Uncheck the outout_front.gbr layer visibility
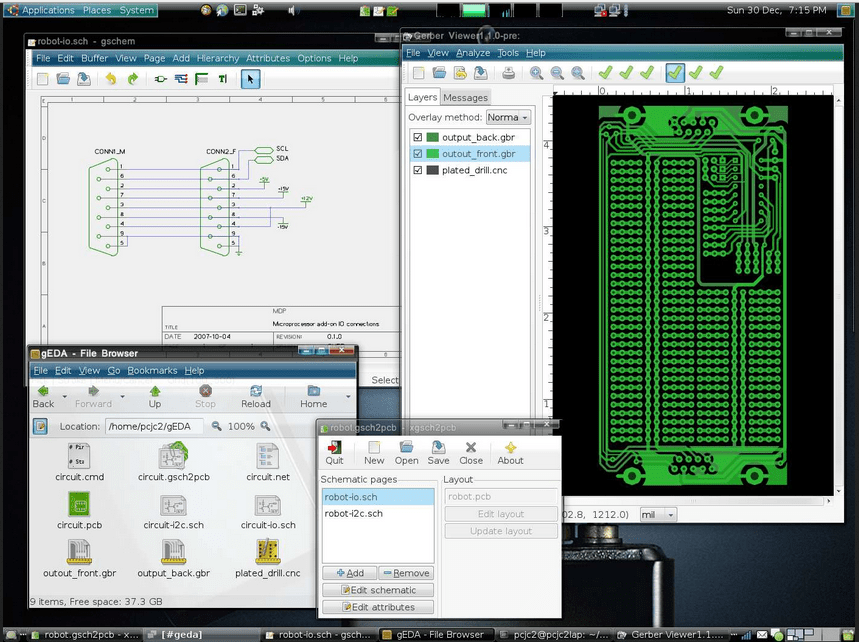 (418, 154)
